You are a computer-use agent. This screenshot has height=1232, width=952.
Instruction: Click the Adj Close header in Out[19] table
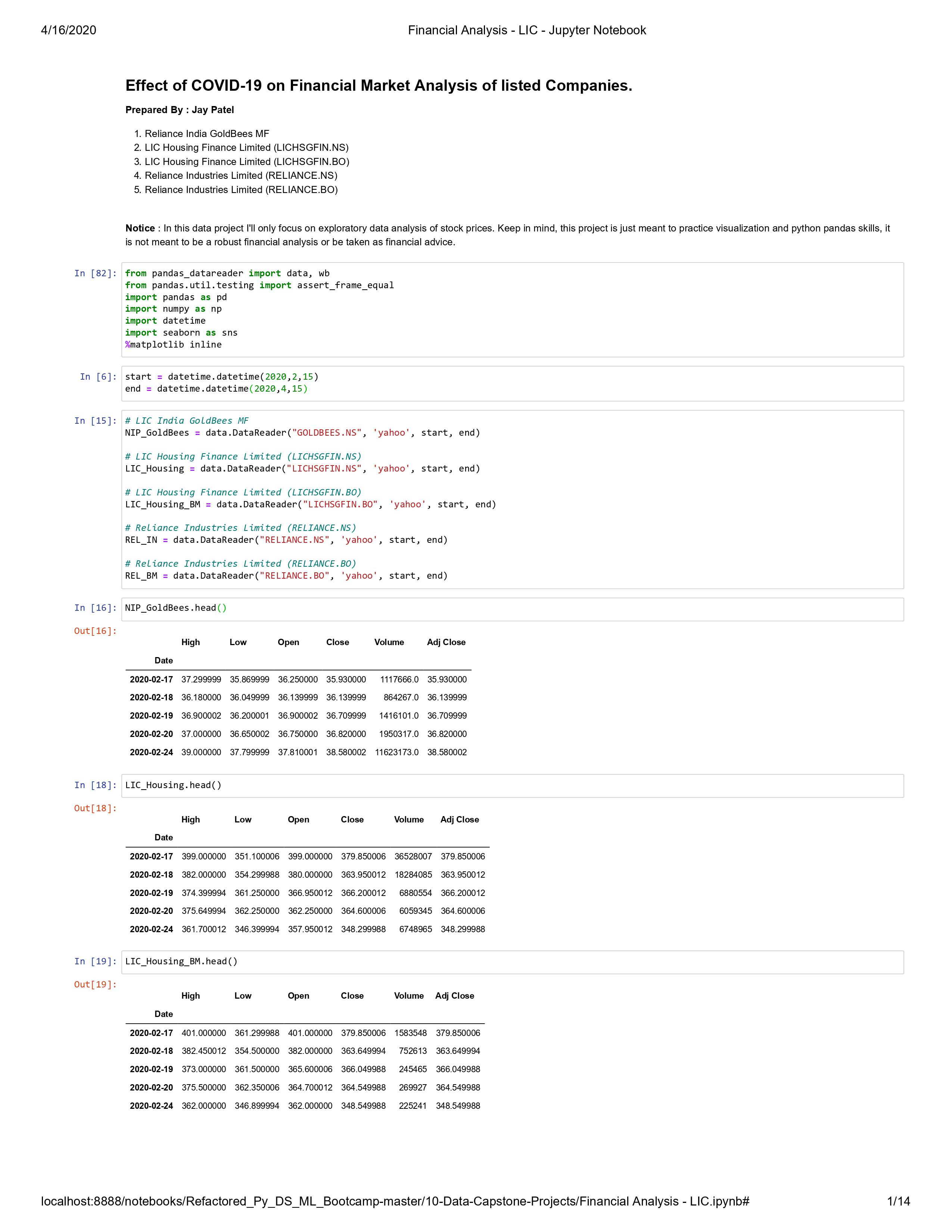[455, 996]
